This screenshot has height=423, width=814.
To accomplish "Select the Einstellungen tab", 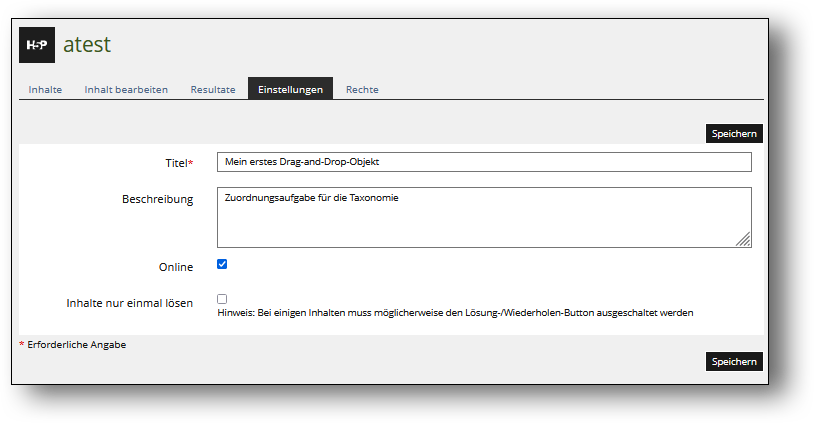I will 290,90.
